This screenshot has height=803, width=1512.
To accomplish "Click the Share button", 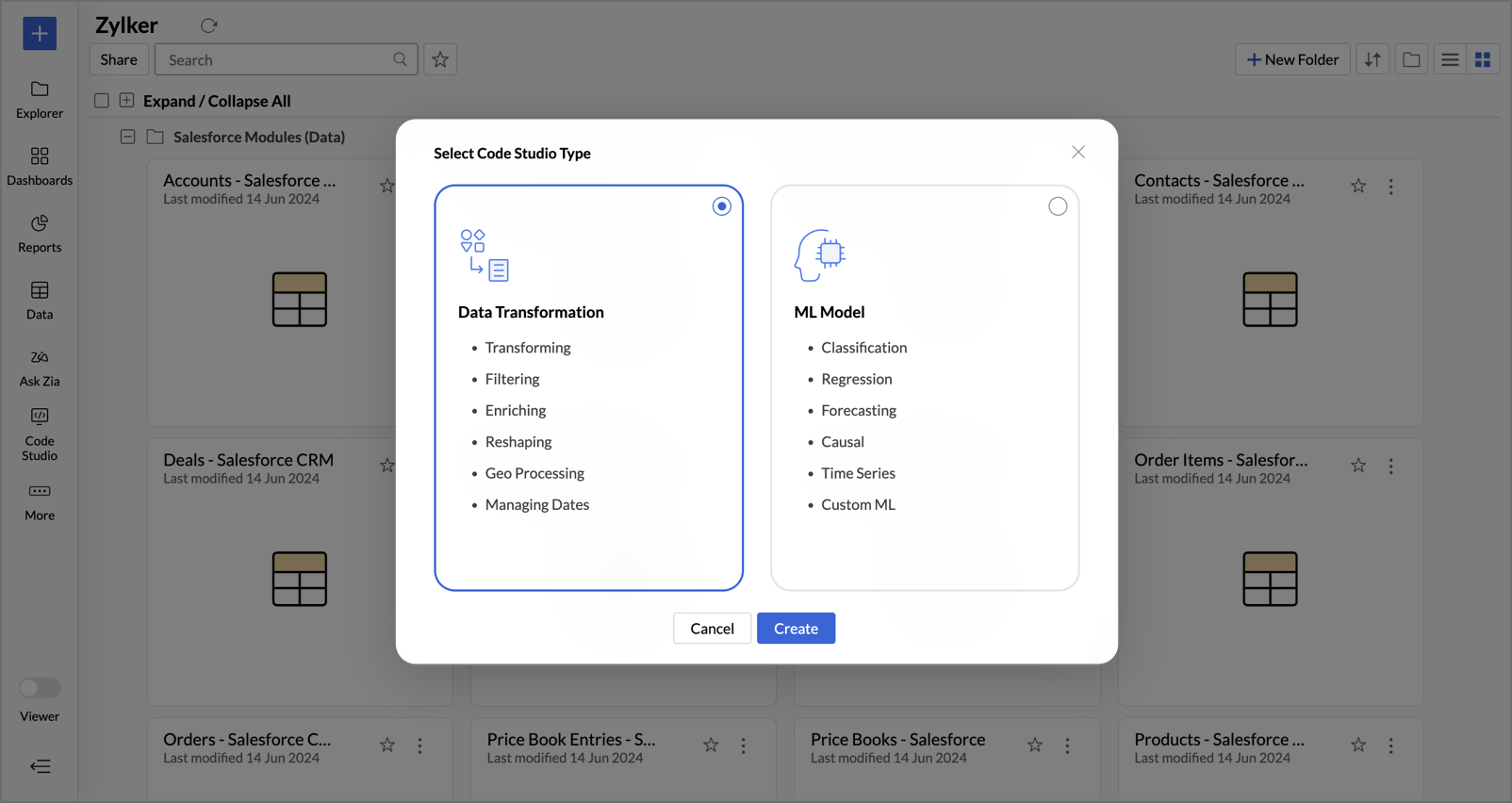I will (x=119, y=59).
